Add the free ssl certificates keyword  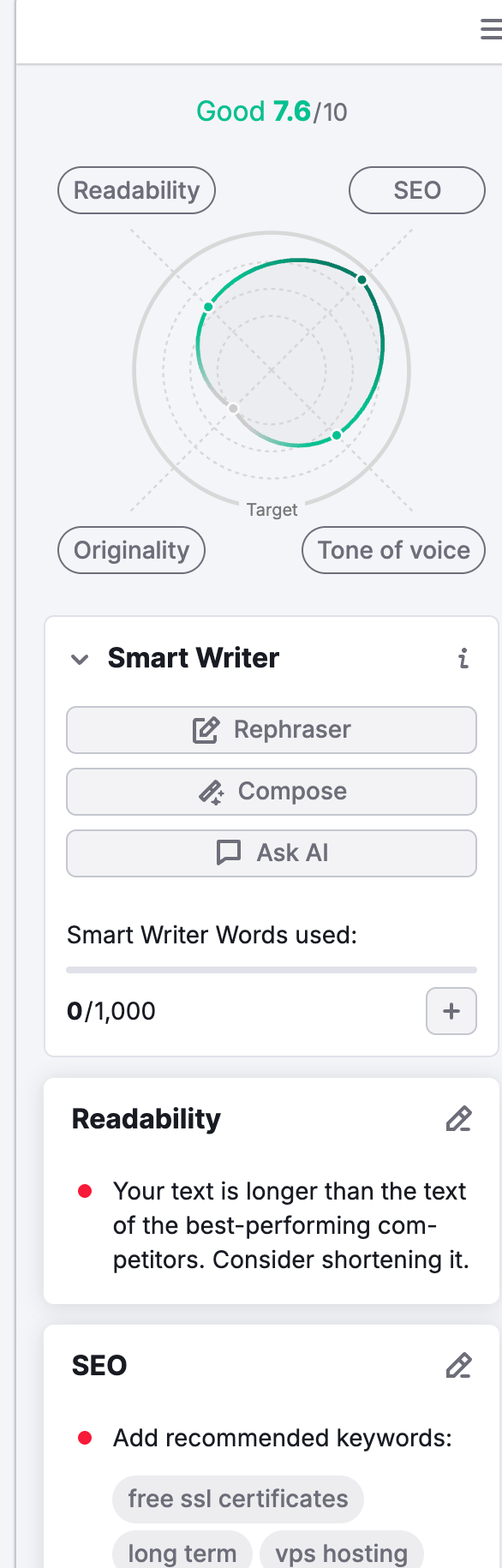click(x=237, y=1499)
